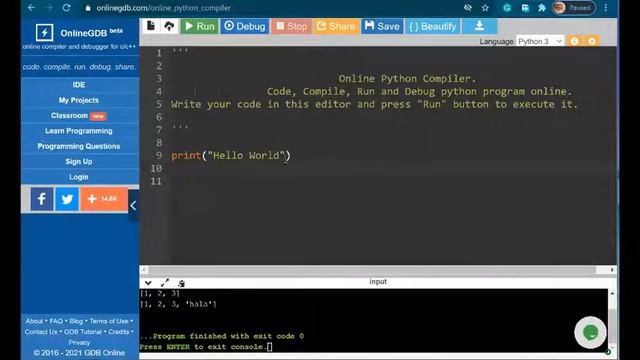Viewport: 640px width, 360px height.
Task: Click the browser address bar URL
Action: 163,8
